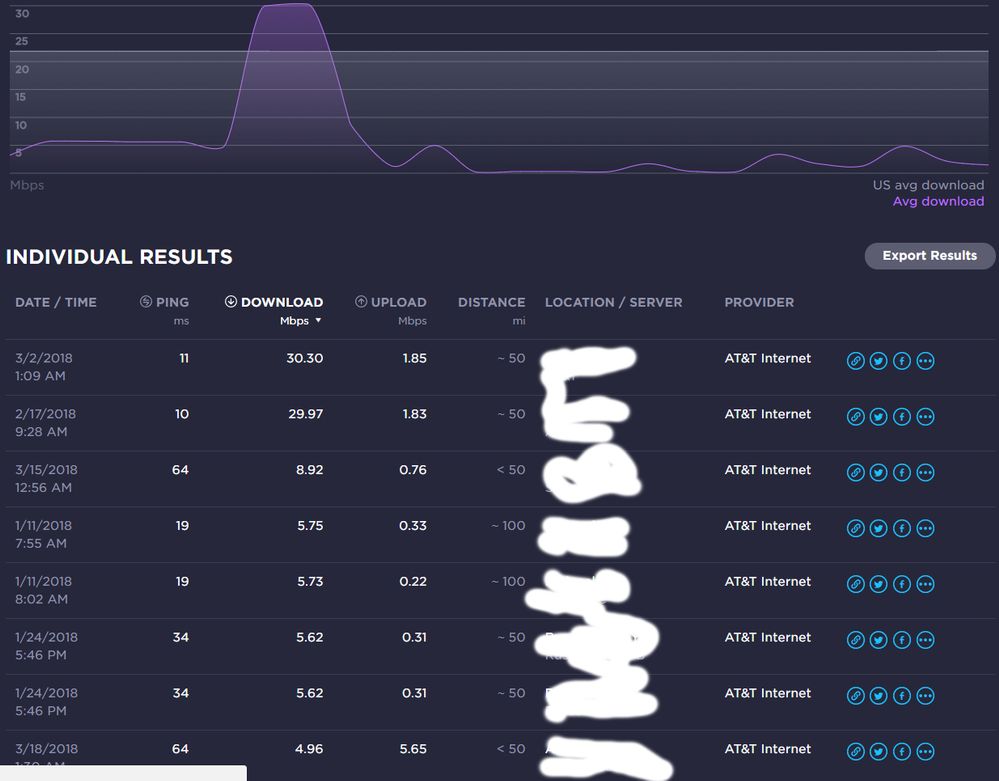Share 3/15/2018 result on Facebook
Image resolution: width=999 pixels, height=781 pixels.
point(902,473)
